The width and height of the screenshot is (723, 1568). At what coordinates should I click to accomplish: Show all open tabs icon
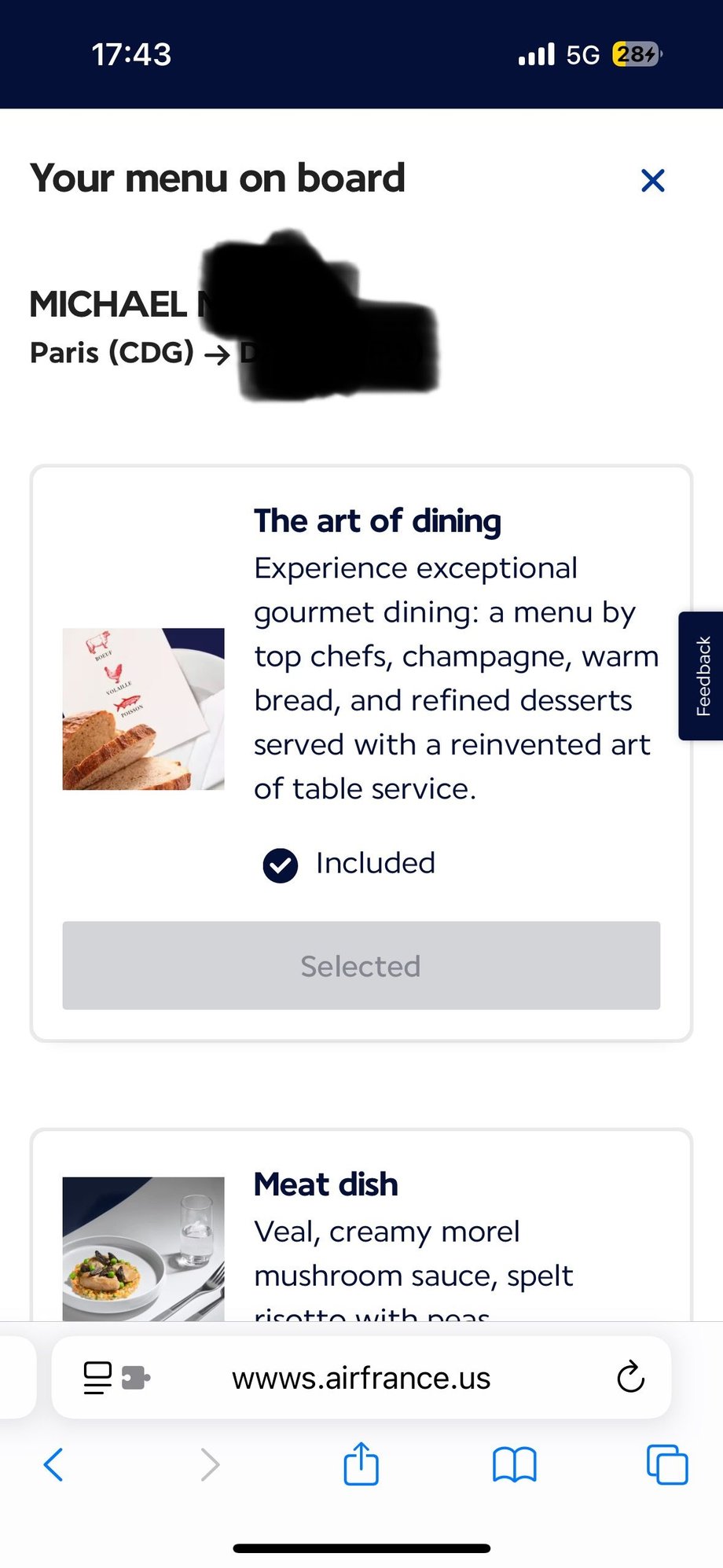tap(666, 1464)
